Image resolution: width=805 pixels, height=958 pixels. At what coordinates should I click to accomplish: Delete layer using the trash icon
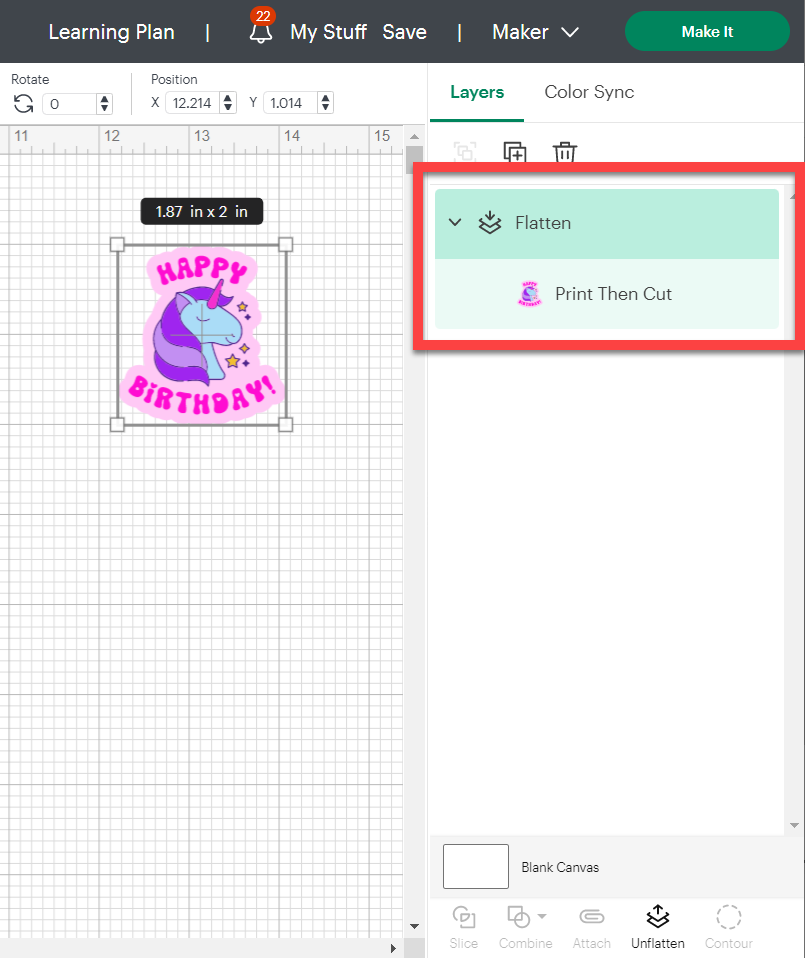564,152
